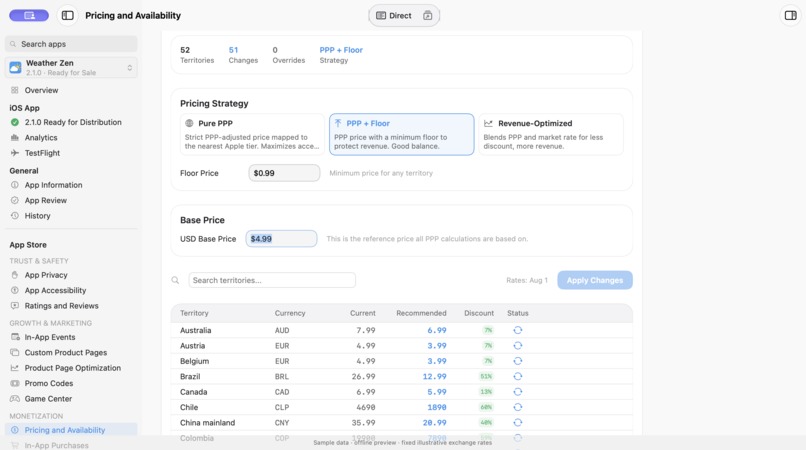Click the PPP + Floor Strategy summary
This screenshot has height=450, width=806.
(x=341, y=55)
